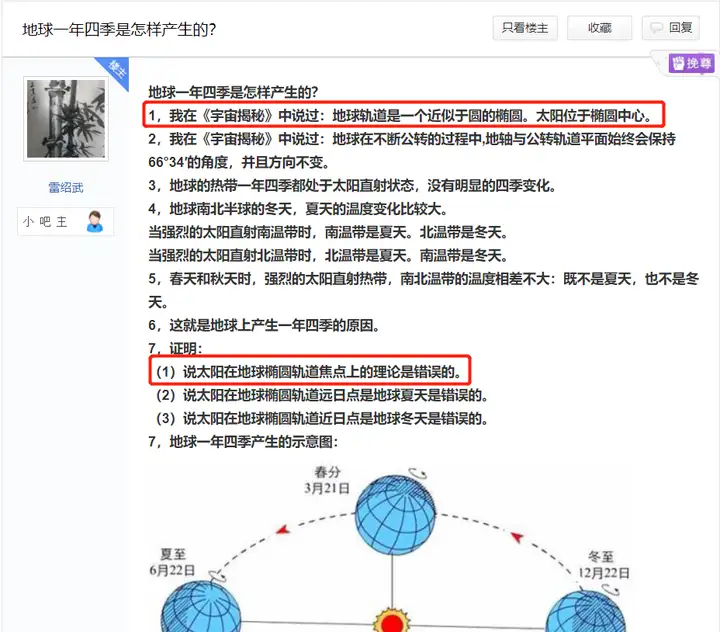Click the blue 楼主 corner ribbon

pyautogui.click(x=115, y=72)
